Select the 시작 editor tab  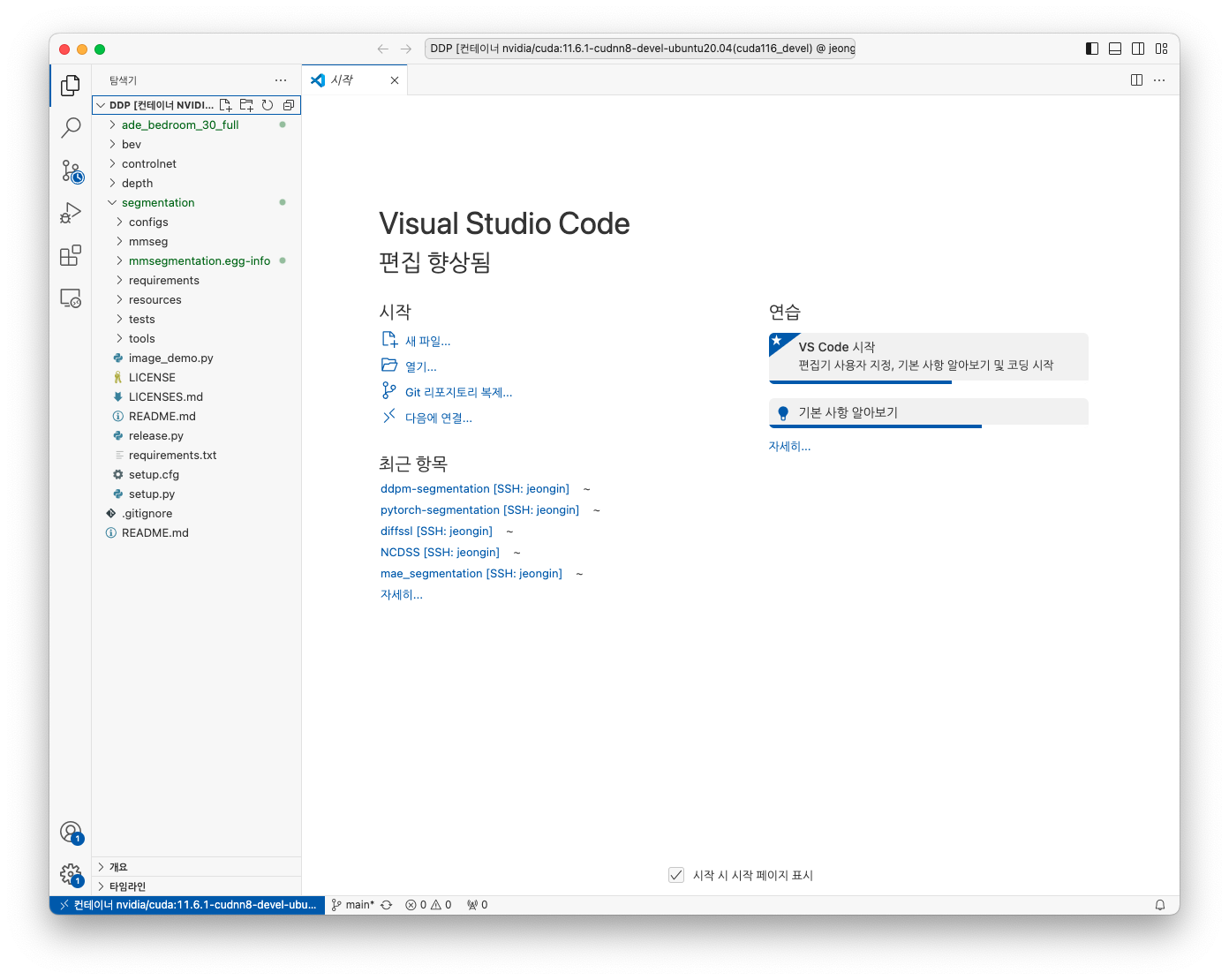tap(354, 80)
